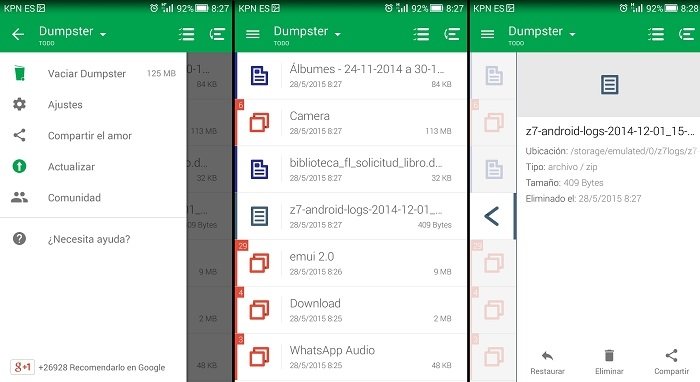This screenshot has width=700, height=382.
Task: Open ¿Necesita ayuda? entry
Action: [x=93, y=239]
